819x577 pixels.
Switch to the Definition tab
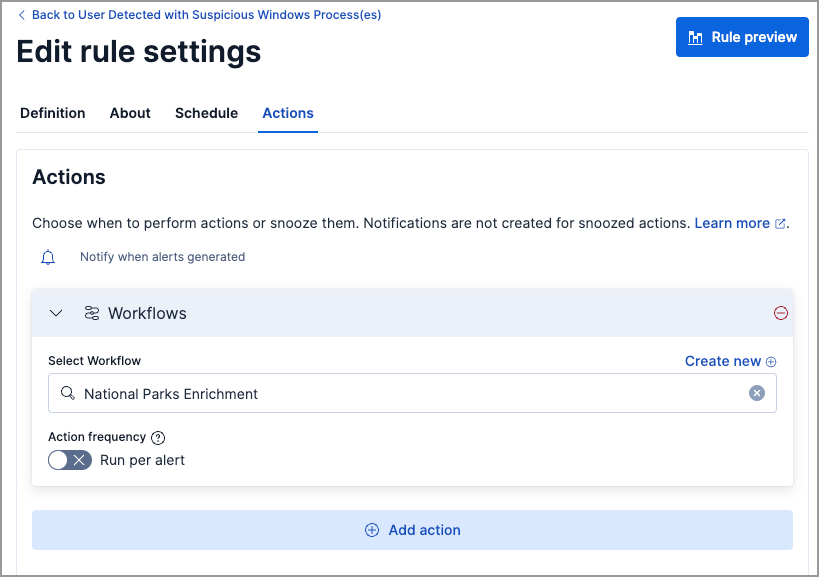[52, 113]
